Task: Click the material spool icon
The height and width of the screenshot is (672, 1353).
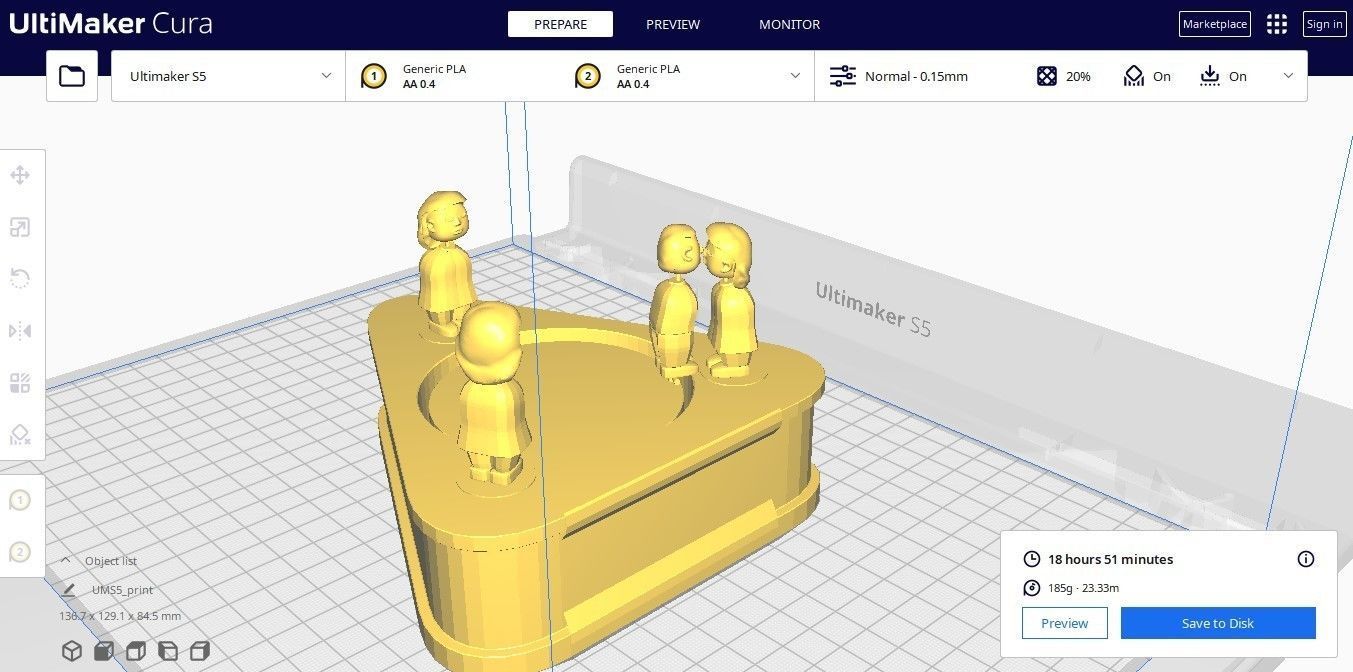Action: click(1031, 588)
